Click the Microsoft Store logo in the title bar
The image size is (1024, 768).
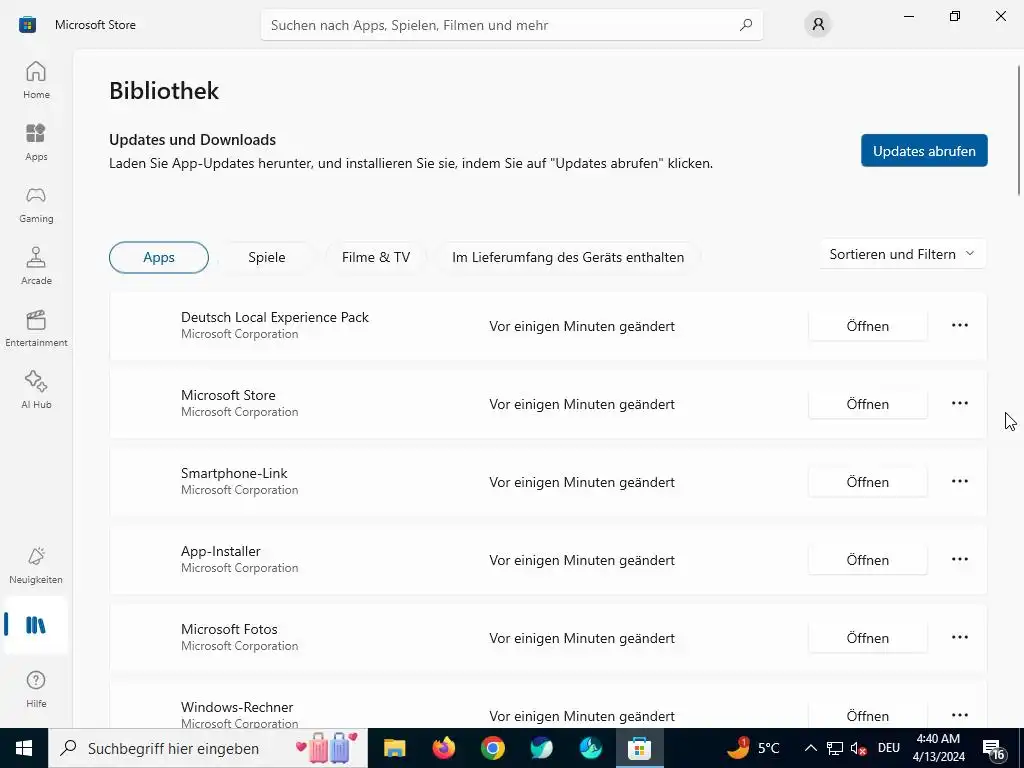[x=27, y=25]
